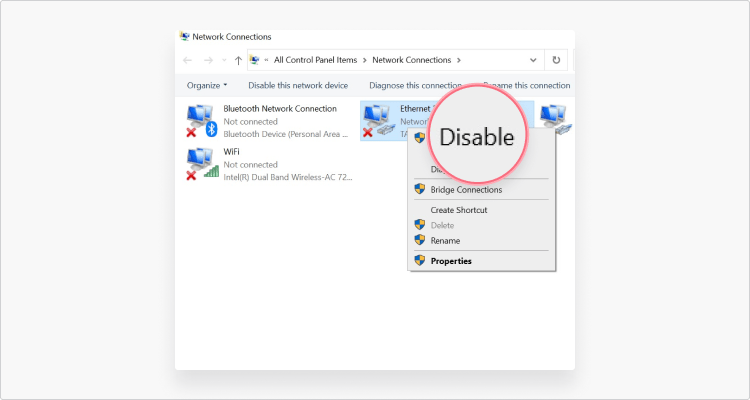Select the Ethernet adapter icon

[x=378, y=121]
